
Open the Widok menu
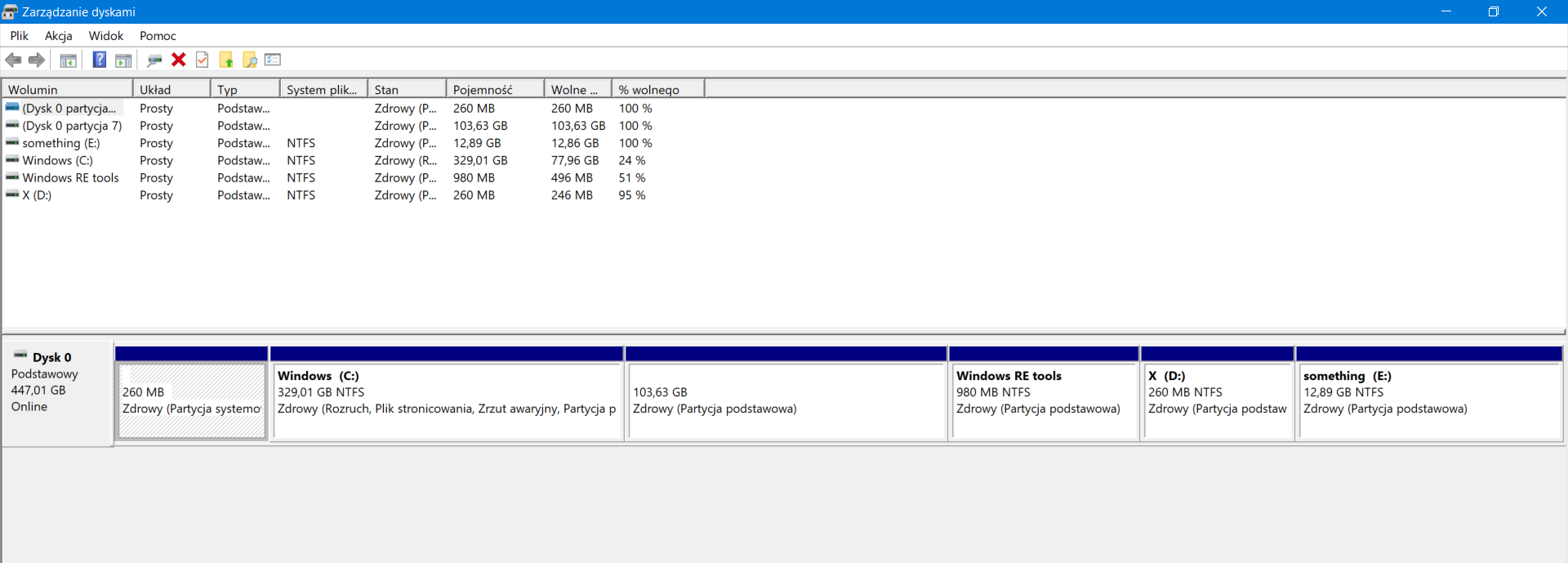click(106, 36)
